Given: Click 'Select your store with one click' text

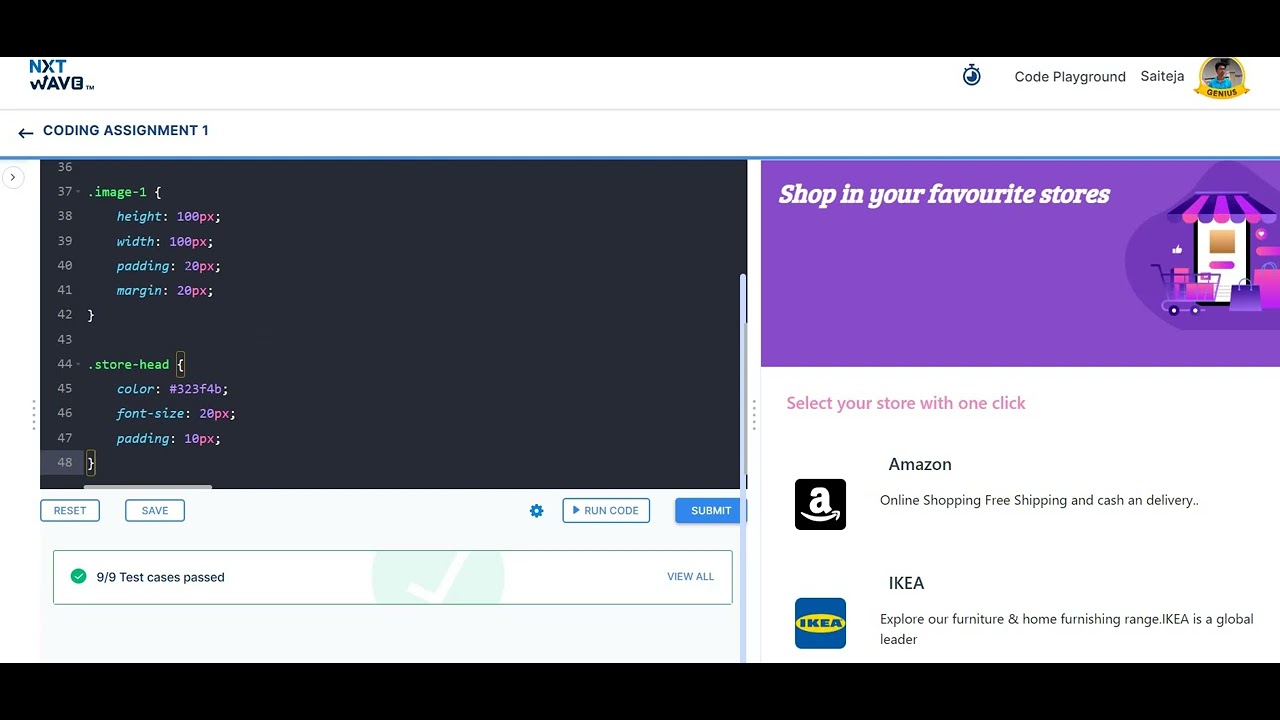Looking at the screenshot, I should 906,403.
